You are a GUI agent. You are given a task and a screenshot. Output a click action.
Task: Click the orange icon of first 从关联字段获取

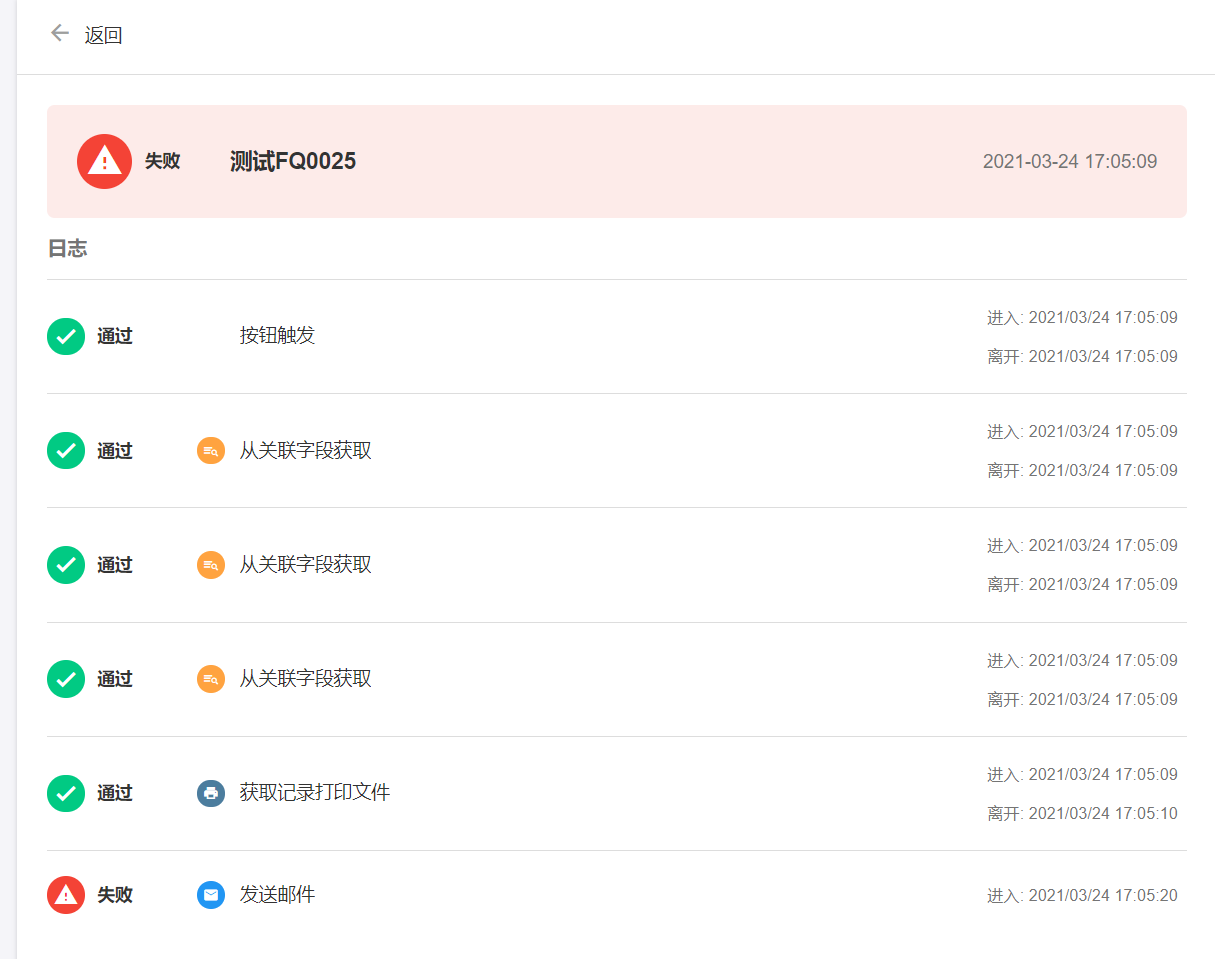point(211,451)
